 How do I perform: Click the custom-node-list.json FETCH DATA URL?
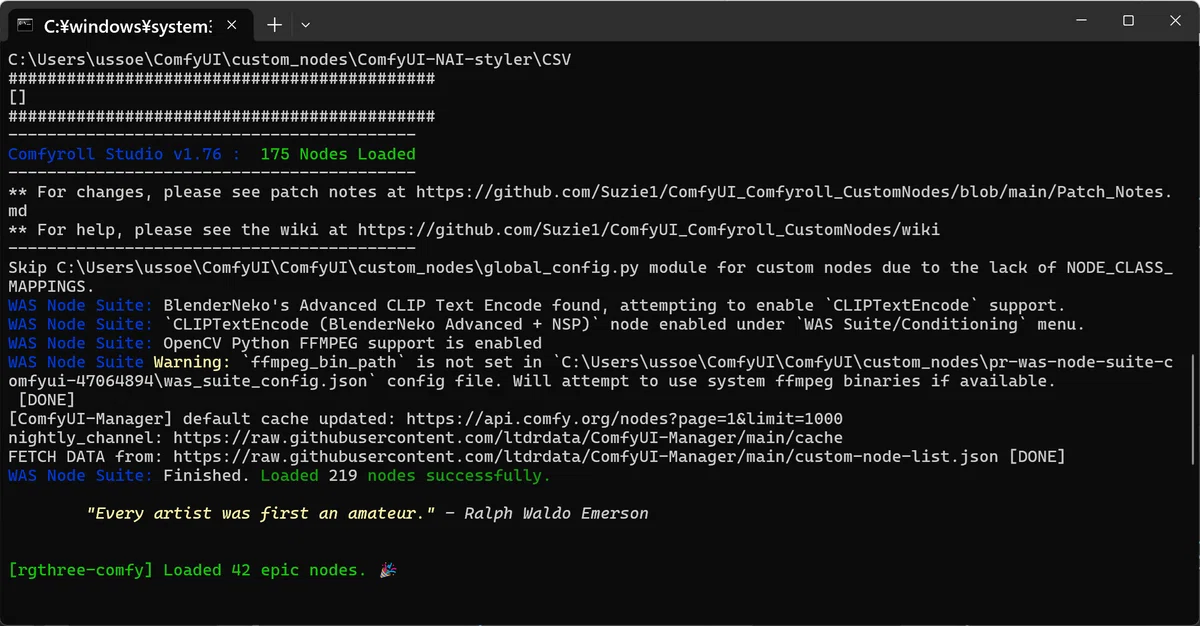tap(585, 457)
